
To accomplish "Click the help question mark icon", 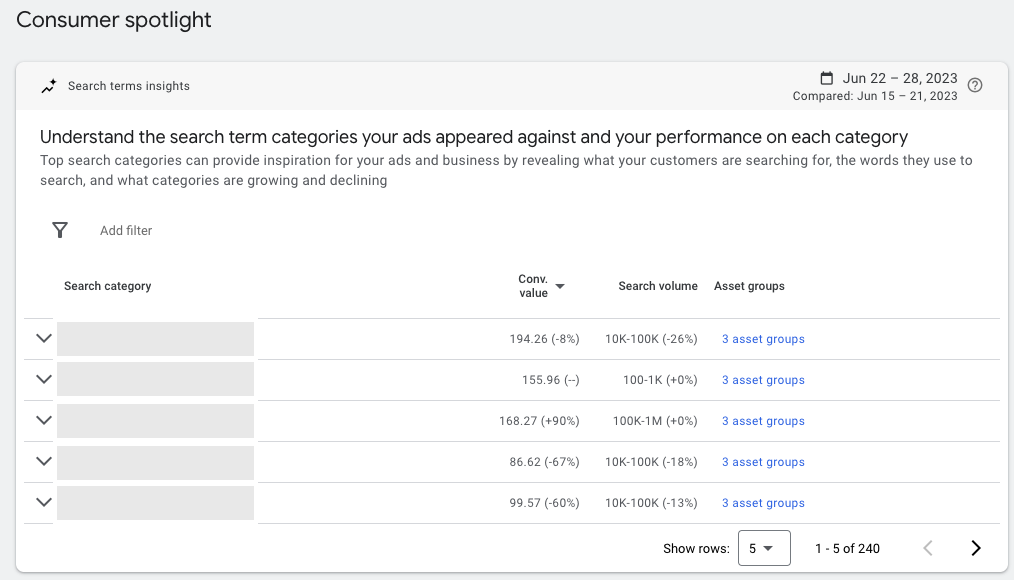I will tap(975, 85).
